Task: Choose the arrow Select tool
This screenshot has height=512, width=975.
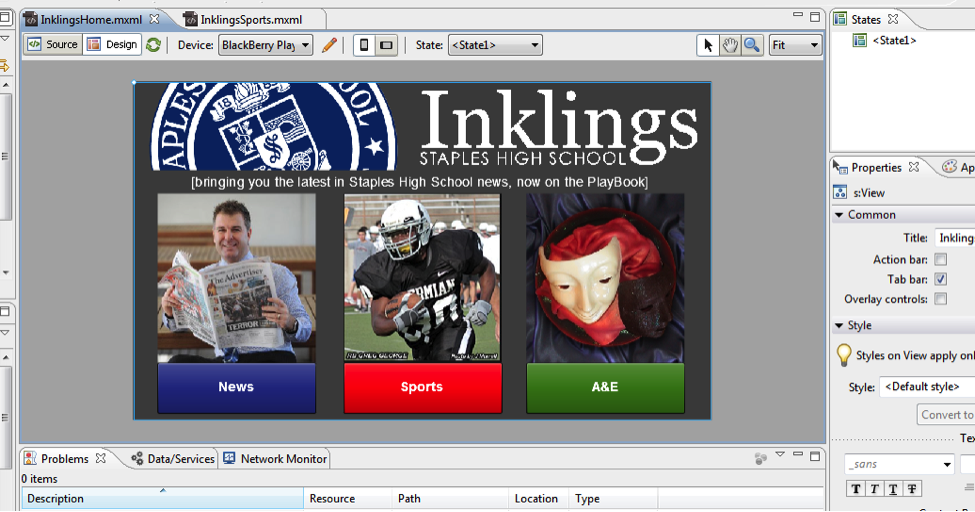Action: click(x=708, y=45)
